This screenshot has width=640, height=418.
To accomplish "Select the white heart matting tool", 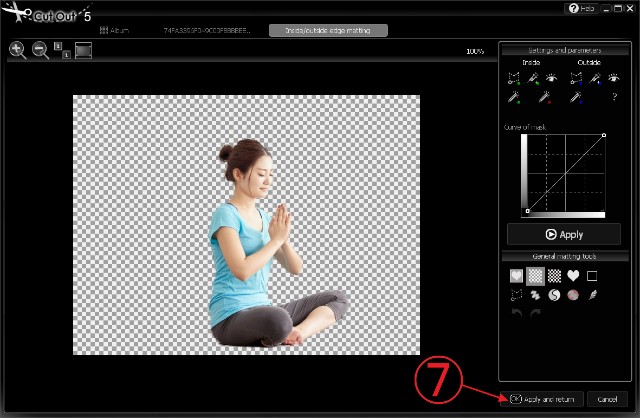I will click(573, 275).
